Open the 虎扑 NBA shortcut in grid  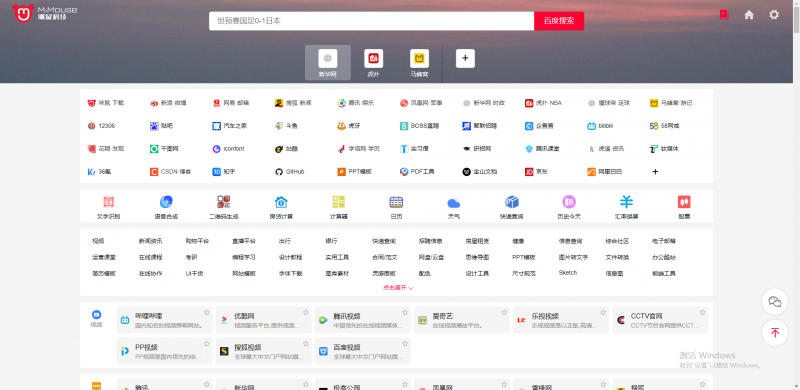(543, 103)
